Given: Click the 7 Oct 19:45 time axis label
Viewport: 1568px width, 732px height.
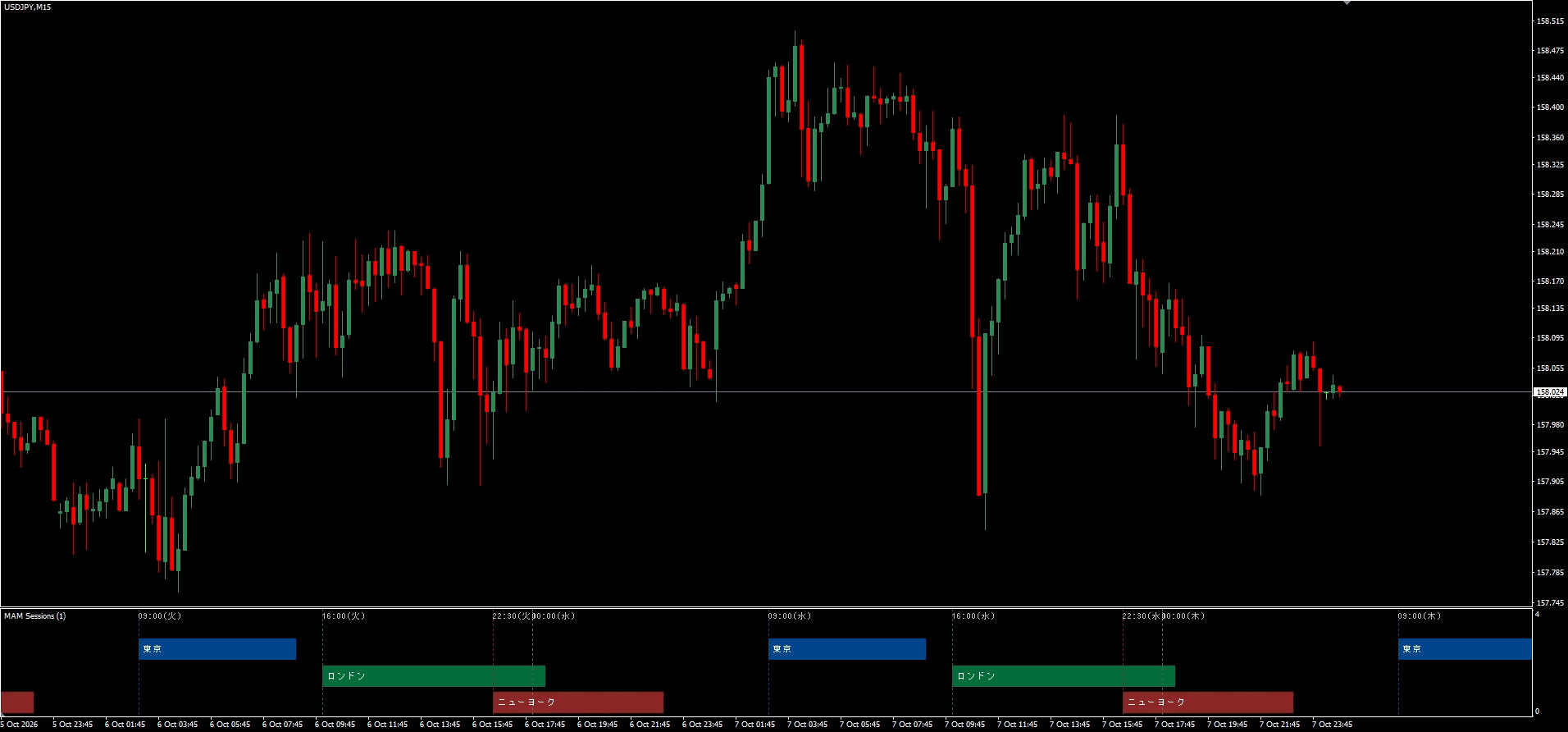Looking at the screenshot, I should [1228, 725].
